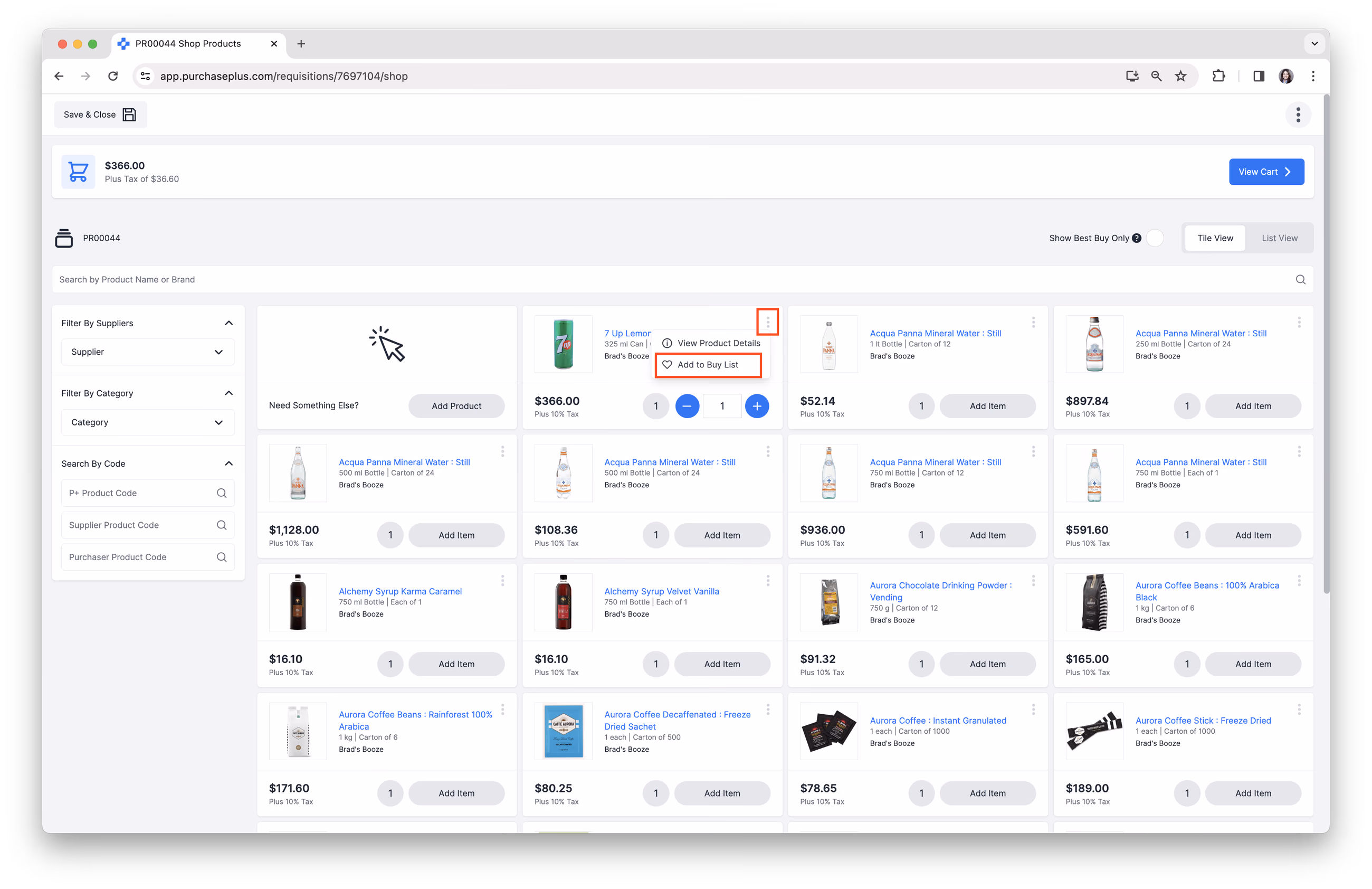Open three-dot menu on 7 Up card
The width and height of the screenshot is (1372, 889).
click(767, 321)
